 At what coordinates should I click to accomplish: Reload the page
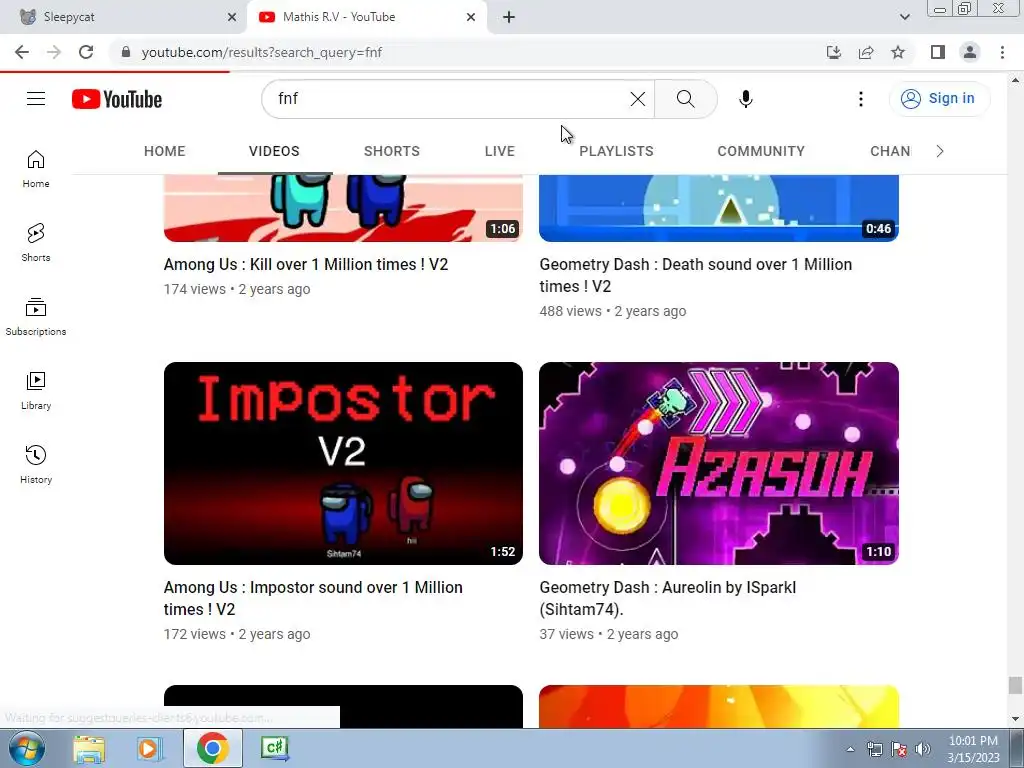[86, 52]
